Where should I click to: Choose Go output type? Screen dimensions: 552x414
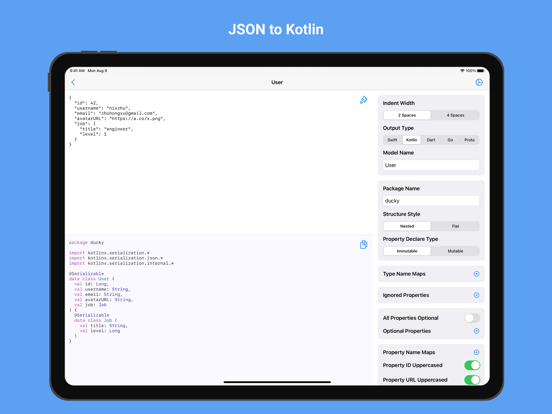click(450, 140)
